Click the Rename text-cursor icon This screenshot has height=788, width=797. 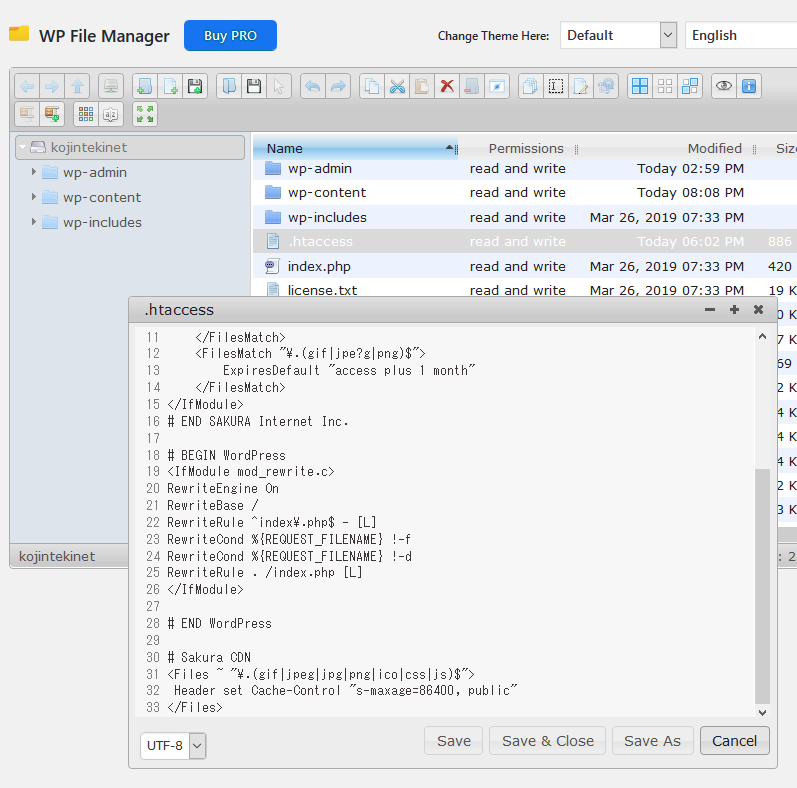(x=556, y=86)
